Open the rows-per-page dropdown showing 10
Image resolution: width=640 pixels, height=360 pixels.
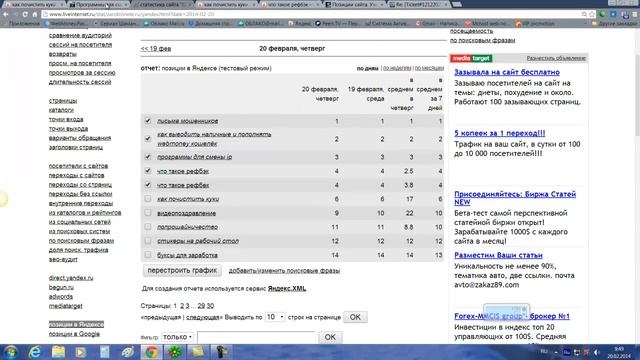click(275, 317)
